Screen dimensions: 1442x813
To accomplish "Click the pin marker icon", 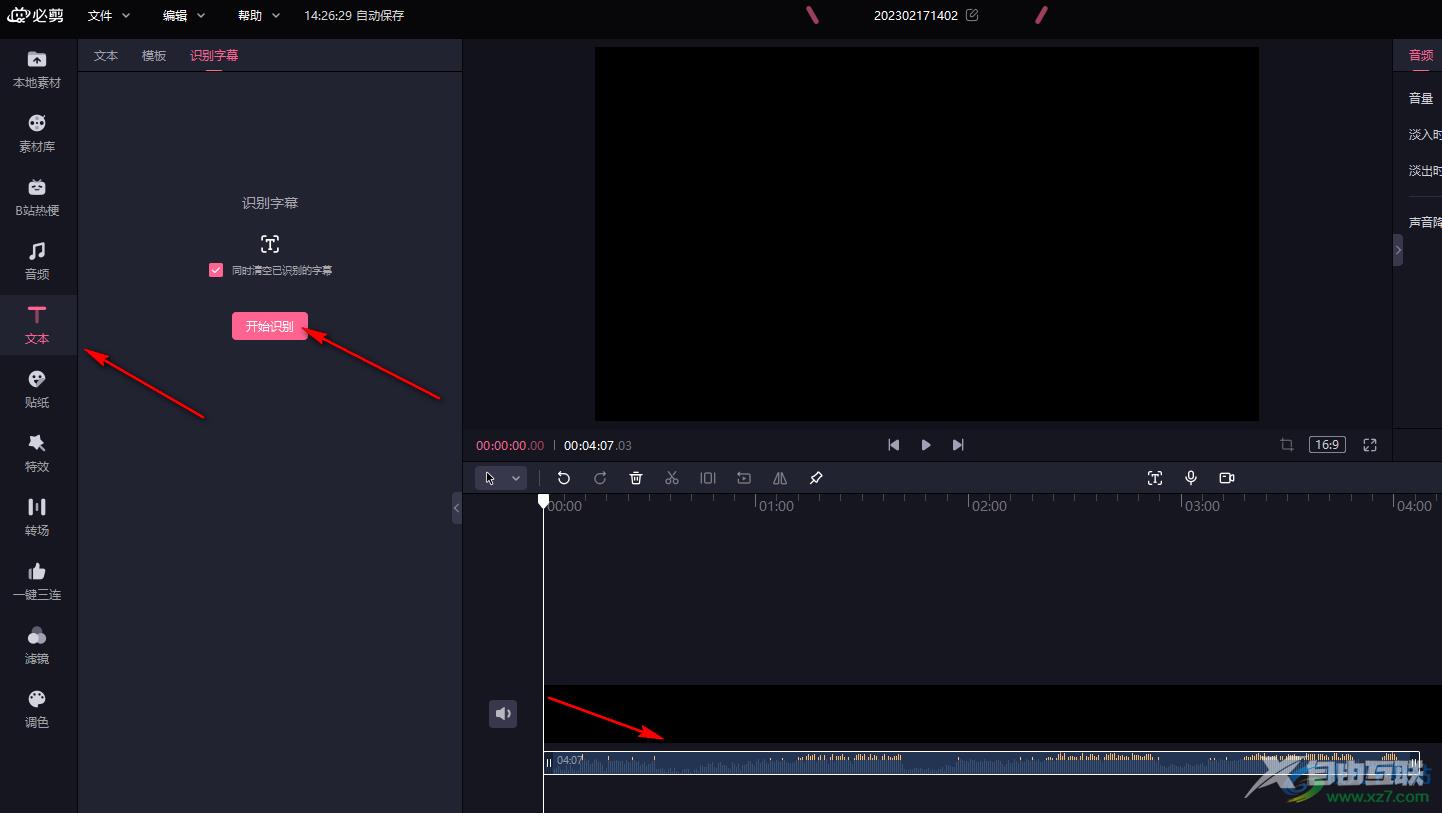I will point(816,478).
